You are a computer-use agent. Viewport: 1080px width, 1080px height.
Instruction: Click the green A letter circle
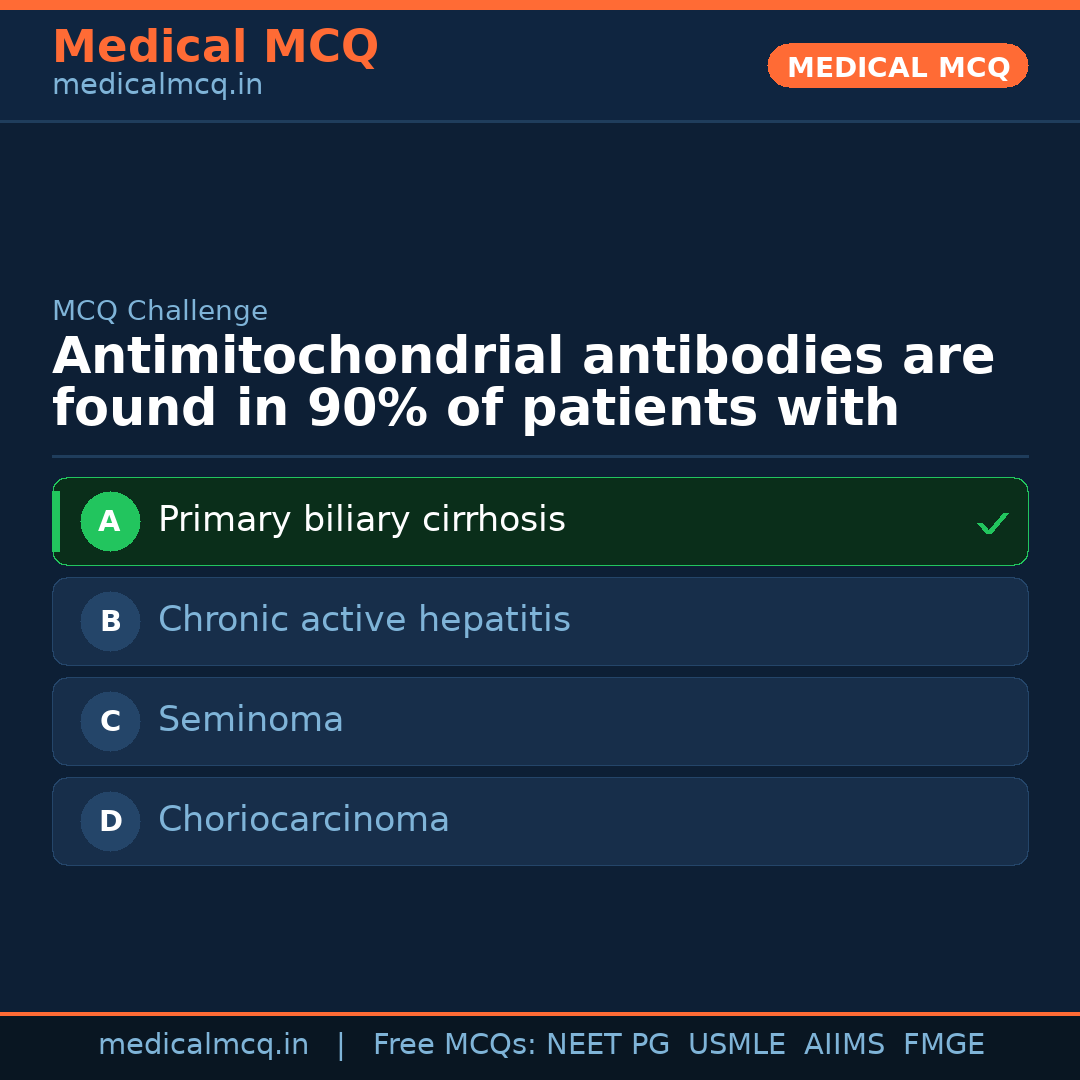(x=110, y=521)
